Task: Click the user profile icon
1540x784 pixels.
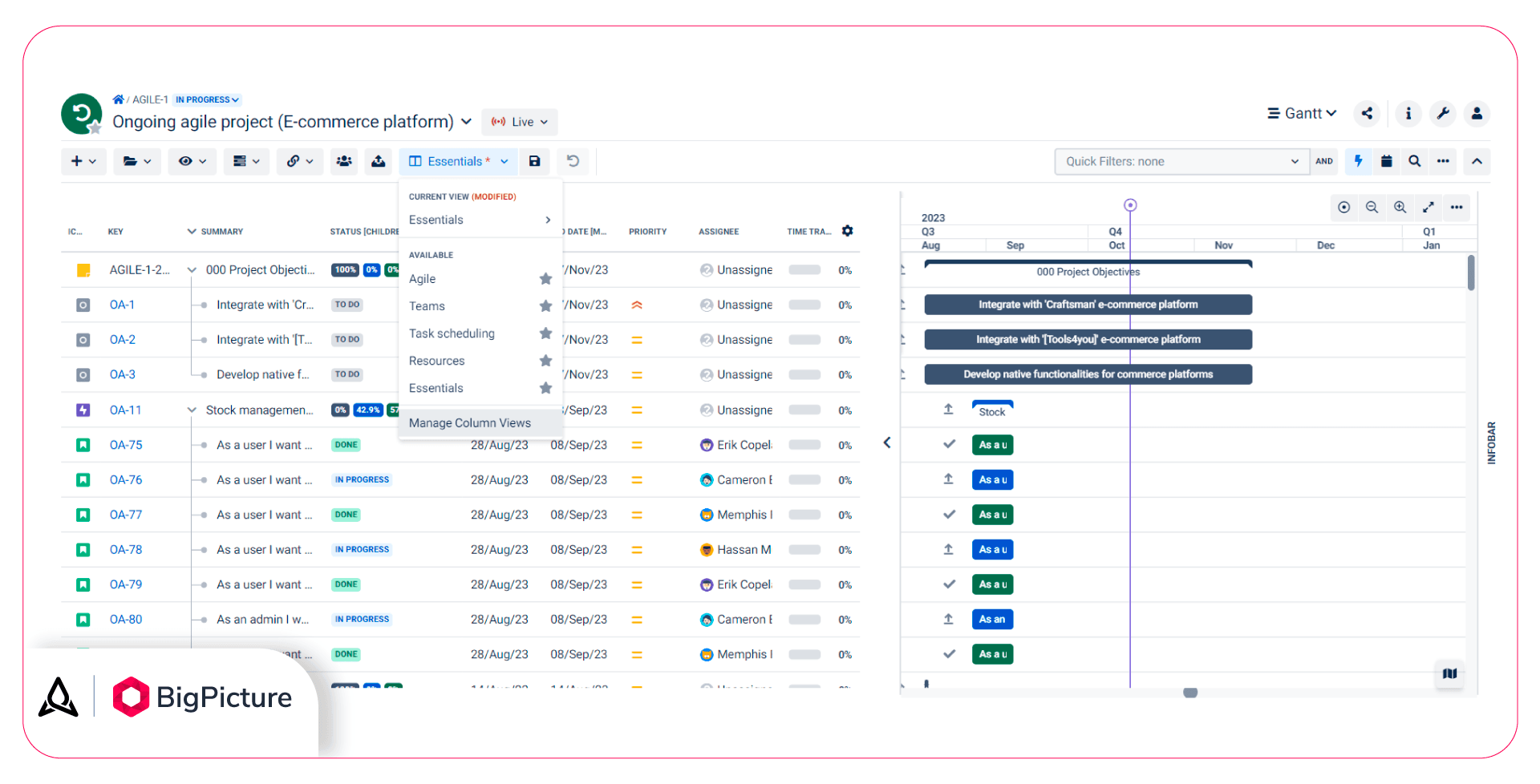Action: tap(1477, 114)
